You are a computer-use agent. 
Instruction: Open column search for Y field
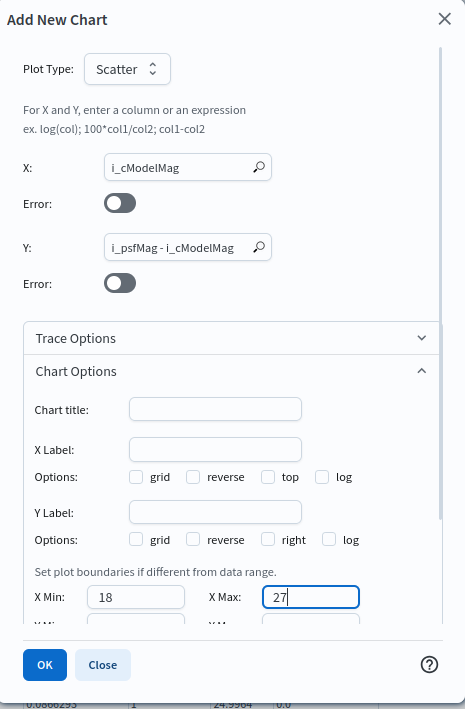[259, 247]
